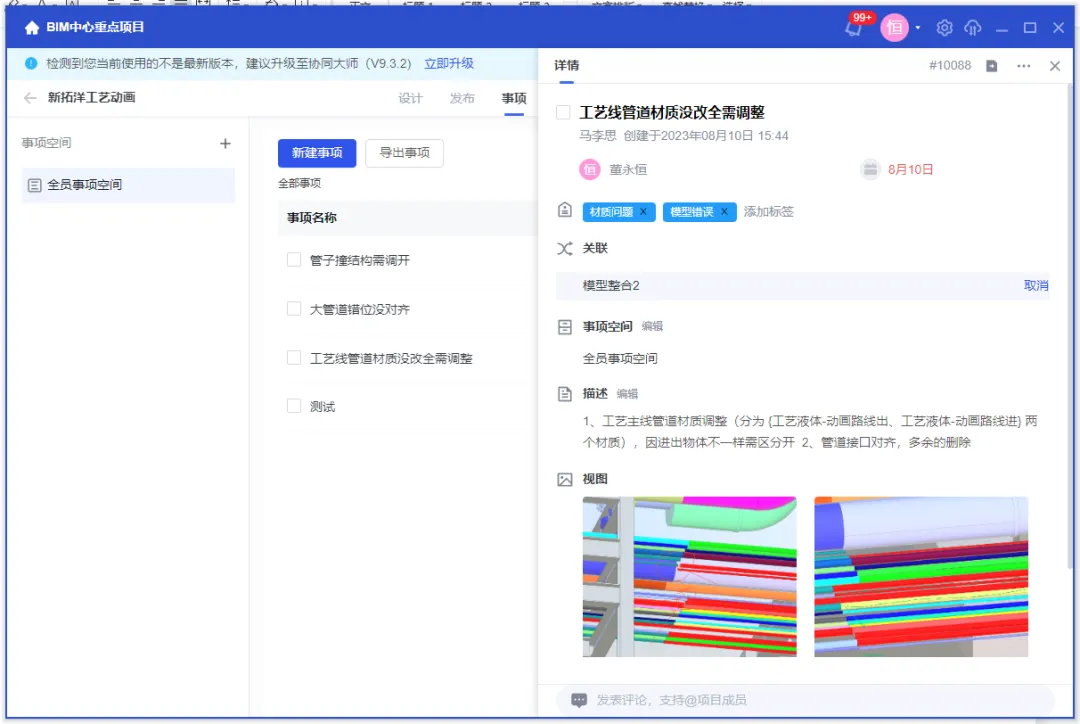Check the 管子撞结构需调开 checkbox
This screenshot has height=724, width=1080.
[294, 260]
